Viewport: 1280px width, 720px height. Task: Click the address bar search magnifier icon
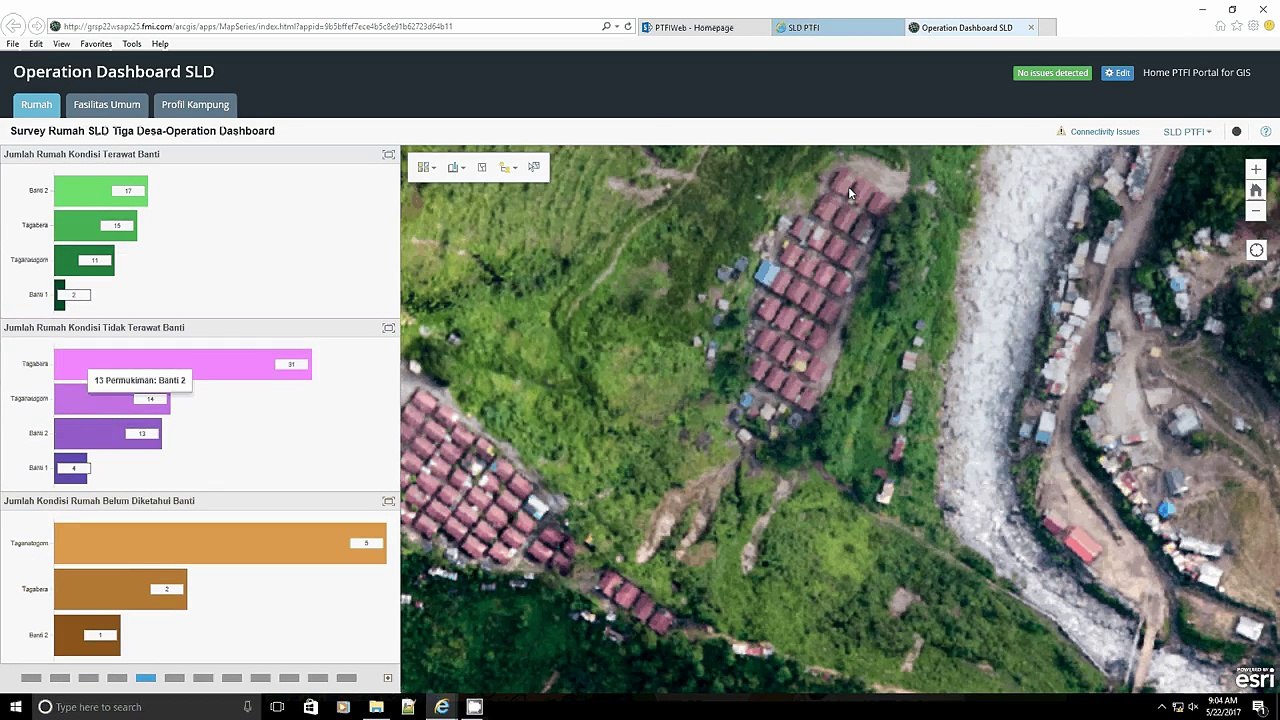click(x=606, y=26)
